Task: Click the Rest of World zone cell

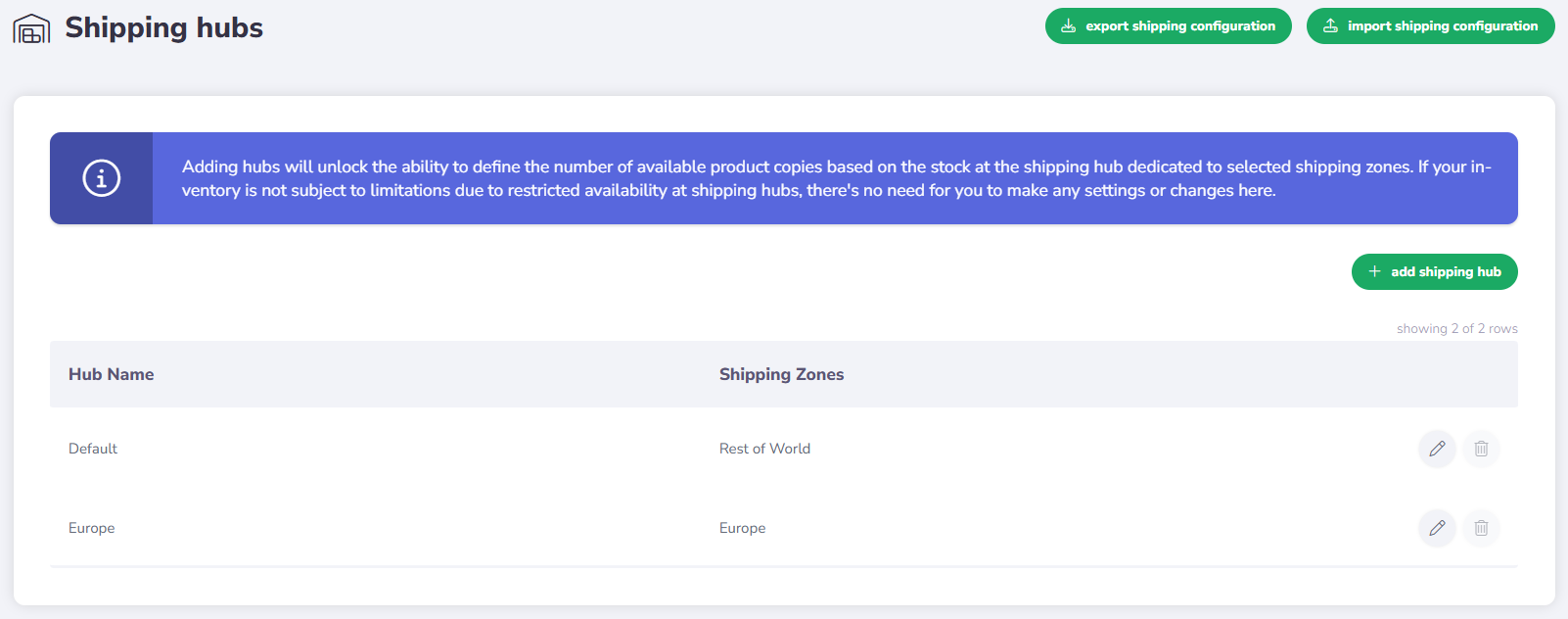Action: coord(764,449)
